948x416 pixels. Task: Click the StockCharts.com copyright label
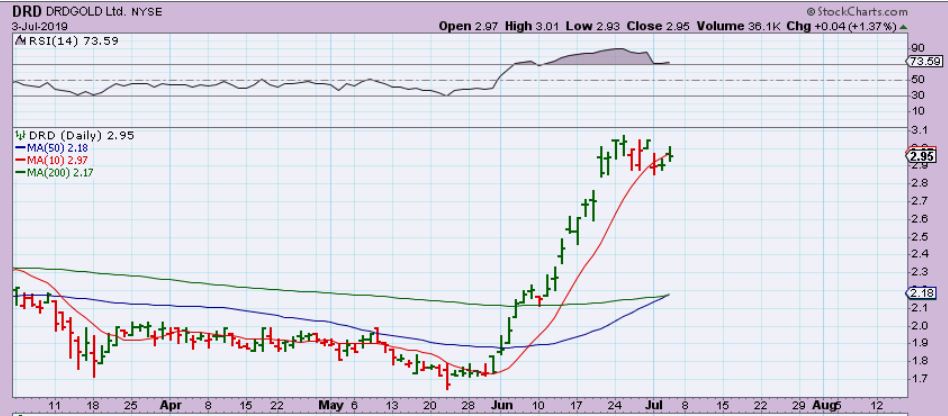(x=858, y=11)
